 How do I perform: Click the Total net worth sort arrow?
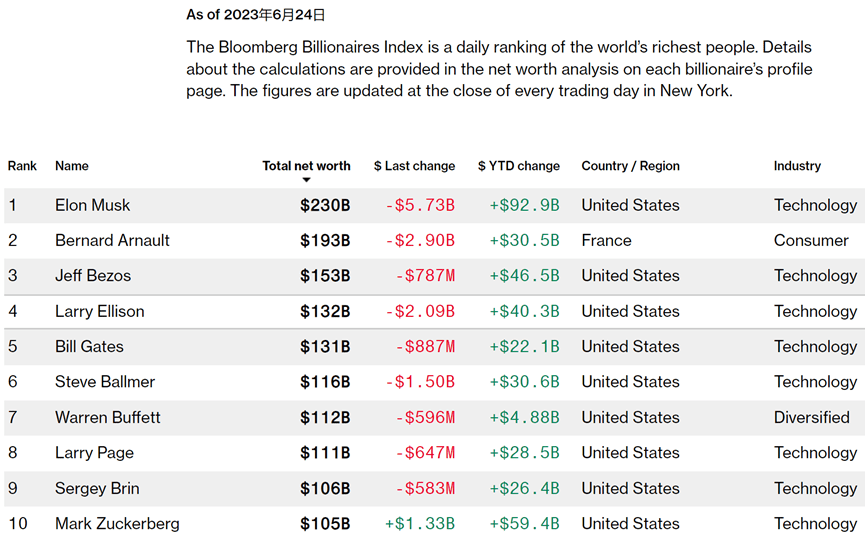(x=306, y=180)
